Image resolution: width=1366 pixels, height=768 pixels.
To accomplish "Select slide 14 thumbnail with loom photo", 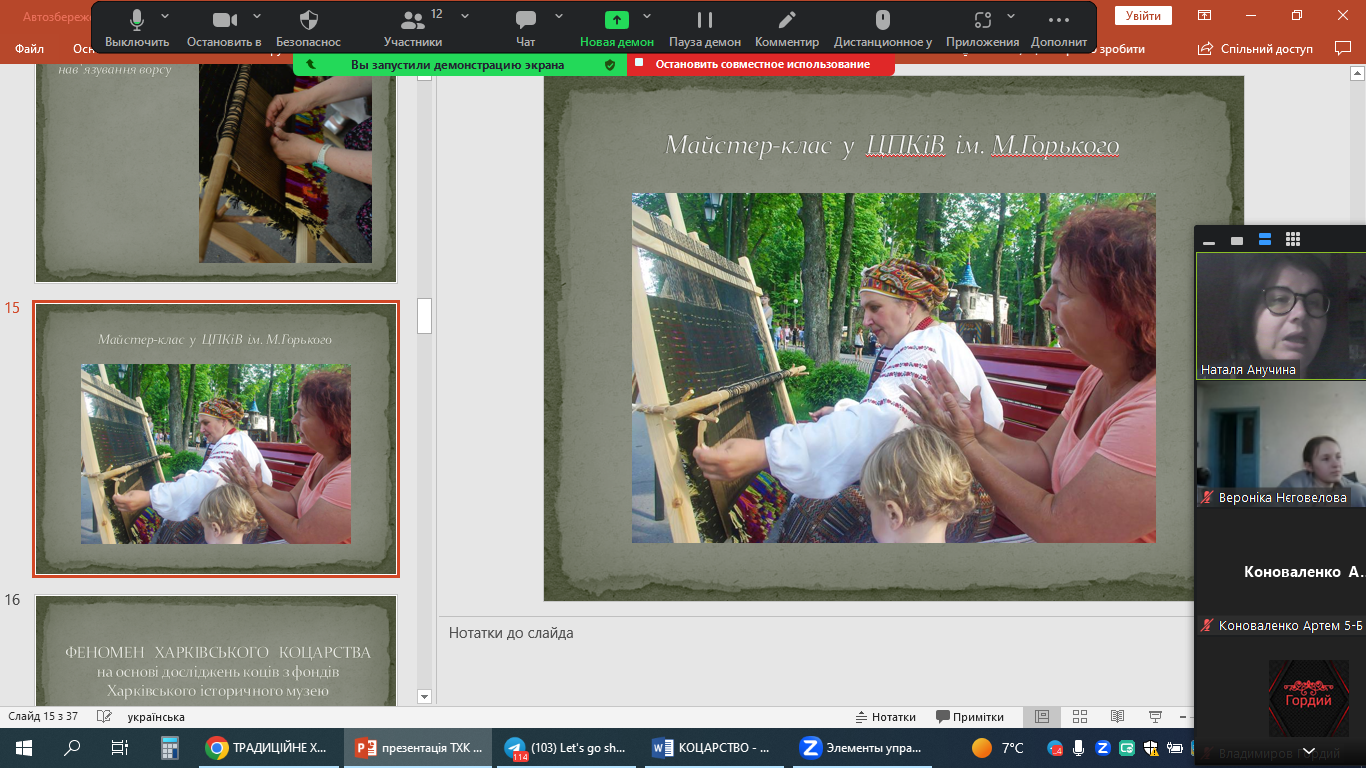I will 216,173.
